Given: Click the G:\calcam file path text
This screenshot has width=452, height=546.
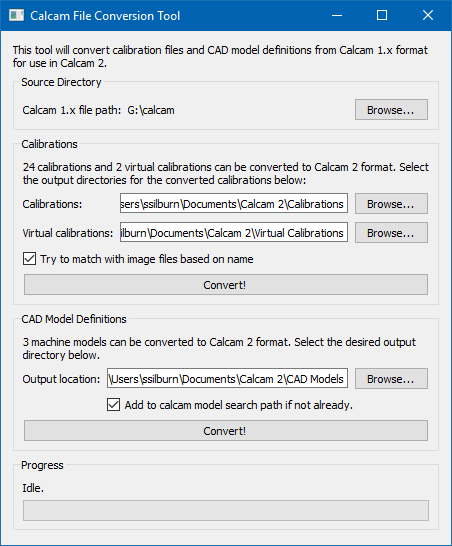Looking at the screenshot, I should pyautogui.click(x=151, y=110).
